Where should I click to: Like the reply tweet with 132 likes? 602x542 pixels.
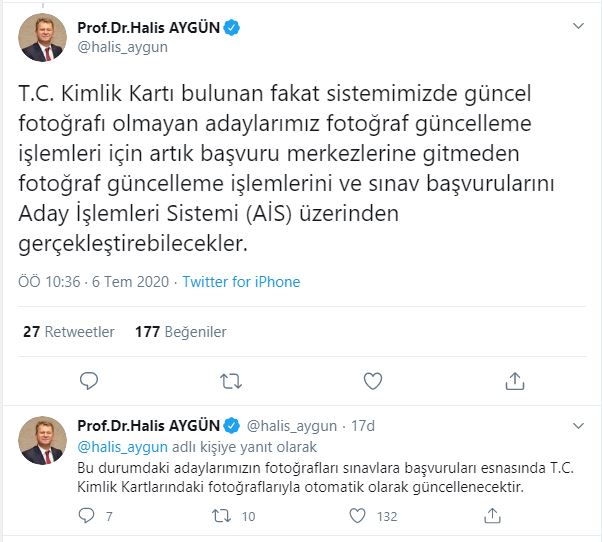click(357, 516)
